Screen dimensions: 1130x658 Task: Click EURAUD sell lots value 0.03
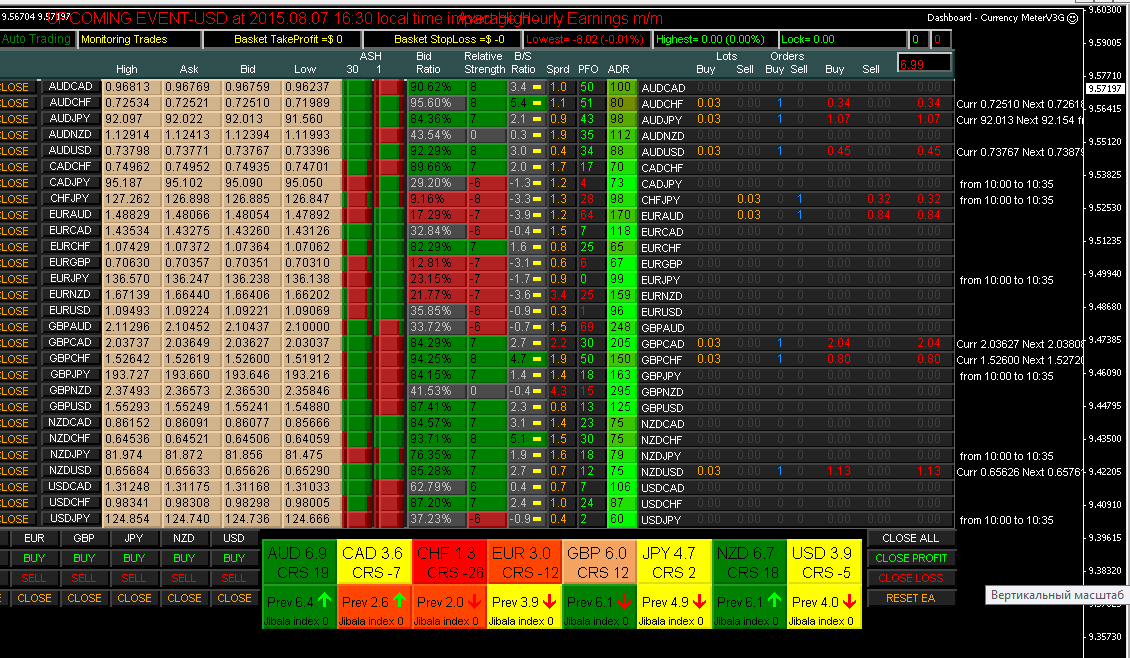[x=749, y=215]
